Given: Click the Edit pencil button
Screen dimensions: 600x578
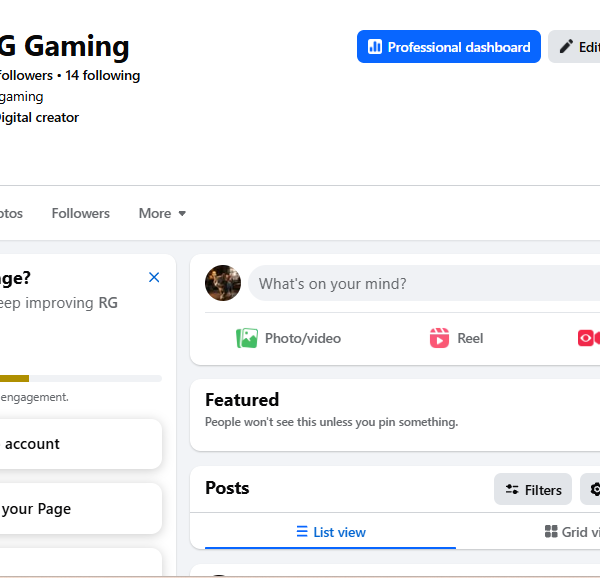Looking at the screenshot, I should pyautogui.click(x=574, y=47).
